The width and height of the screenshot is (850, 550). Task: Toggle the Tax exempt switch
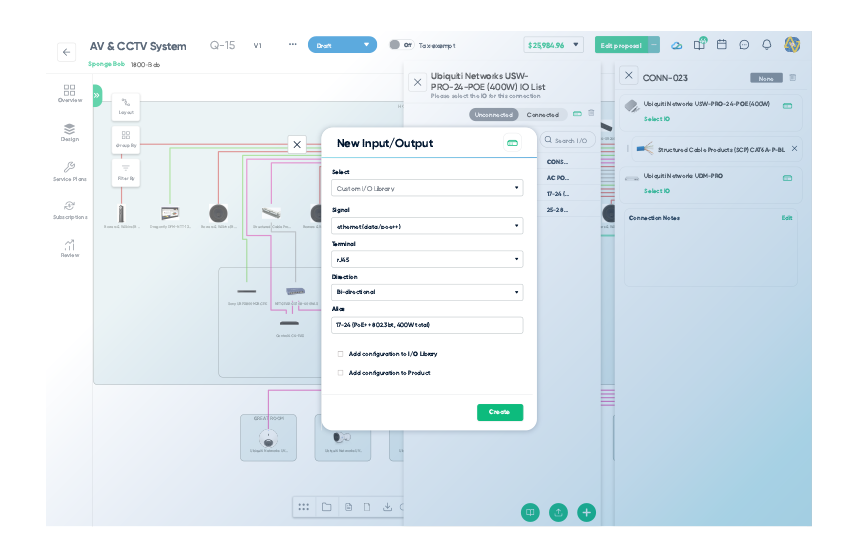click(x=400, y=45)
